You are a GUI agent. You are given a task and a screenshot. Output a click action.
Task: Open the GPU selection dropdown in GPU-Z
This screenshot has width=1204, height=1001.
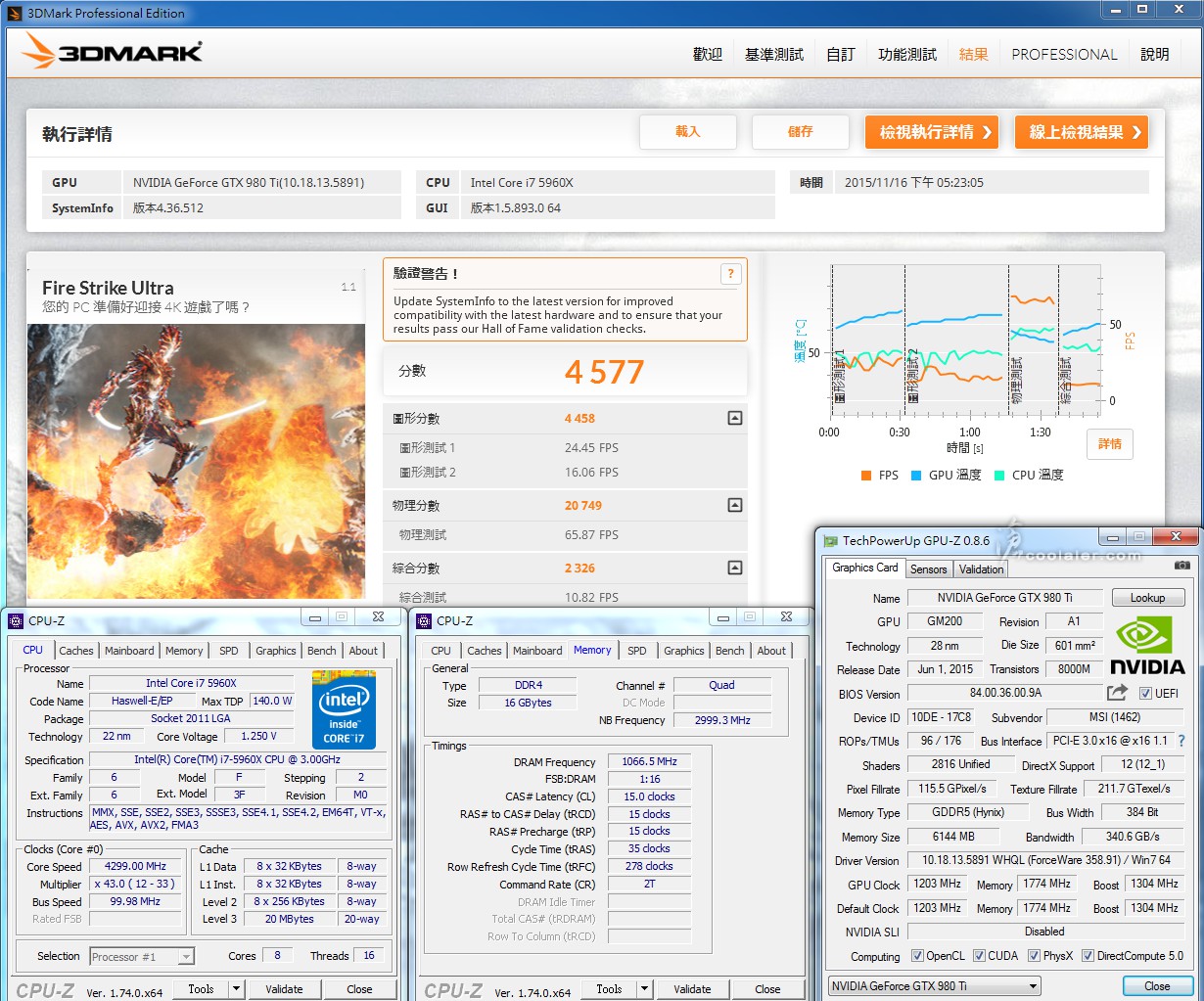coord(934,985)
